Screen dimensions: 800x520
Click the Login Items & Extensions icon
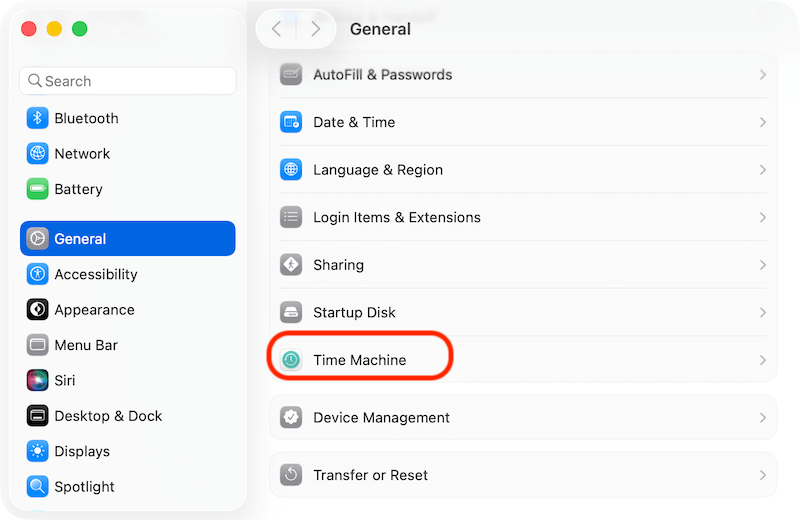point(291,217)
